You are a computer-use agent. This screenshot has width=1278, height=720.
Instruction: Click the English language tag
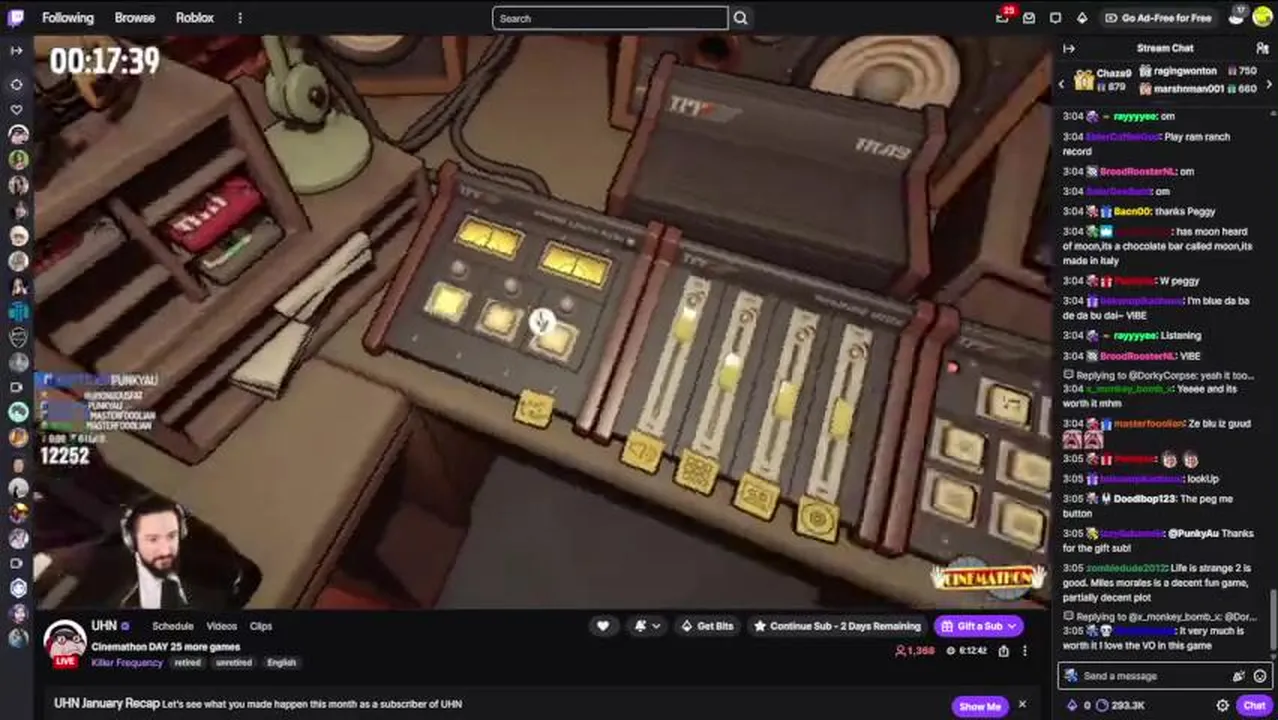point(281,662)
